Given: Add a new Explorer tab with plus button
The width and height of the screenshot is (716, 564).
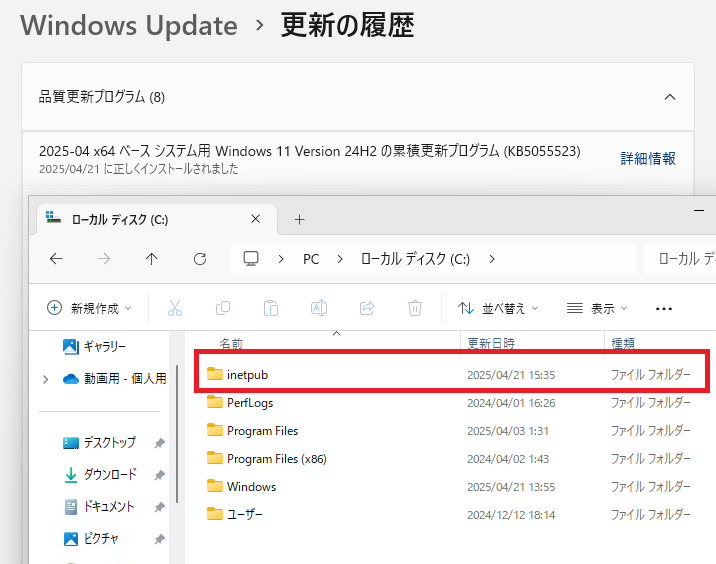Looking at the screenshot, I should pyautogui.click(x=300, y=220).
